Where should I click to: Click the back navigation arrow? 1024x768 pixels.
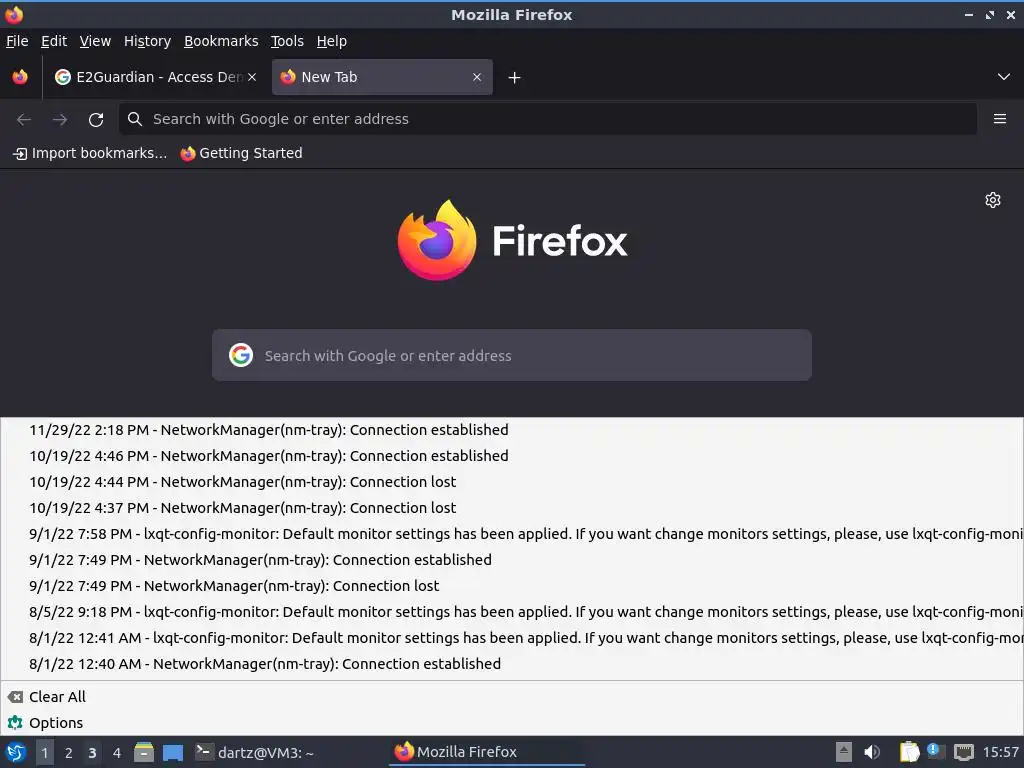pyautogui.click(x=24, y=120)
